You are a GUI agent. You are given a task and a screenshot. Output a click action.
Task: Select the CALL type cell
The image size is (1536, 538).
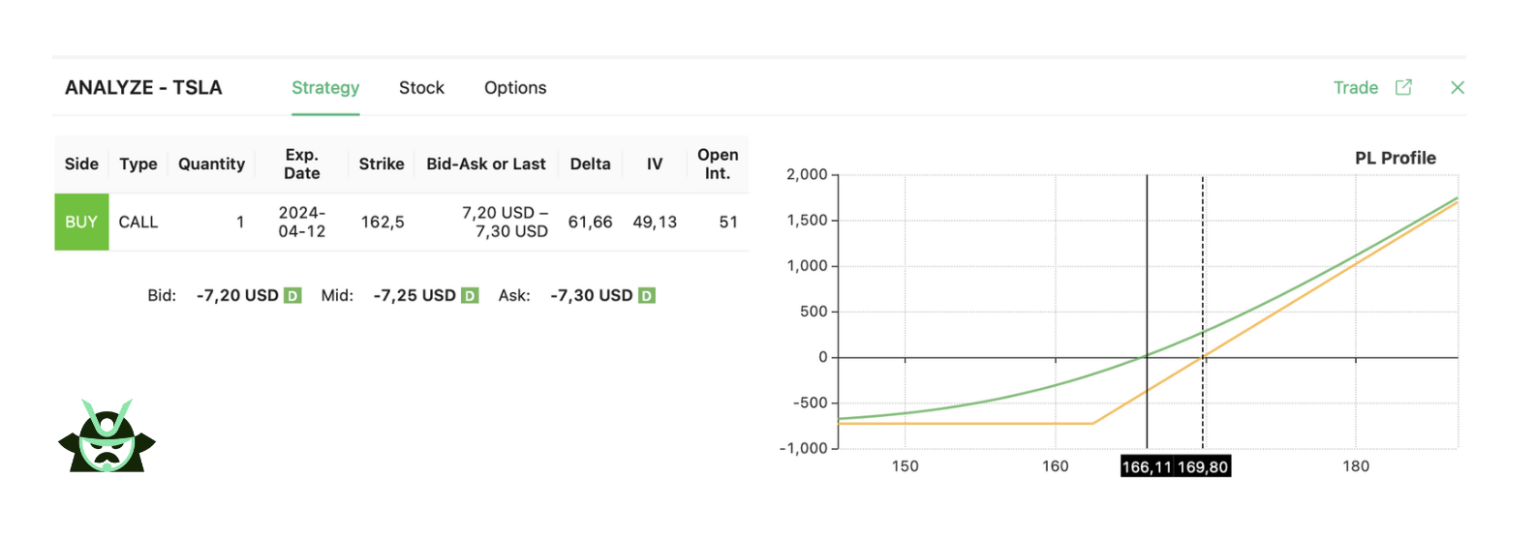[138, 222]
